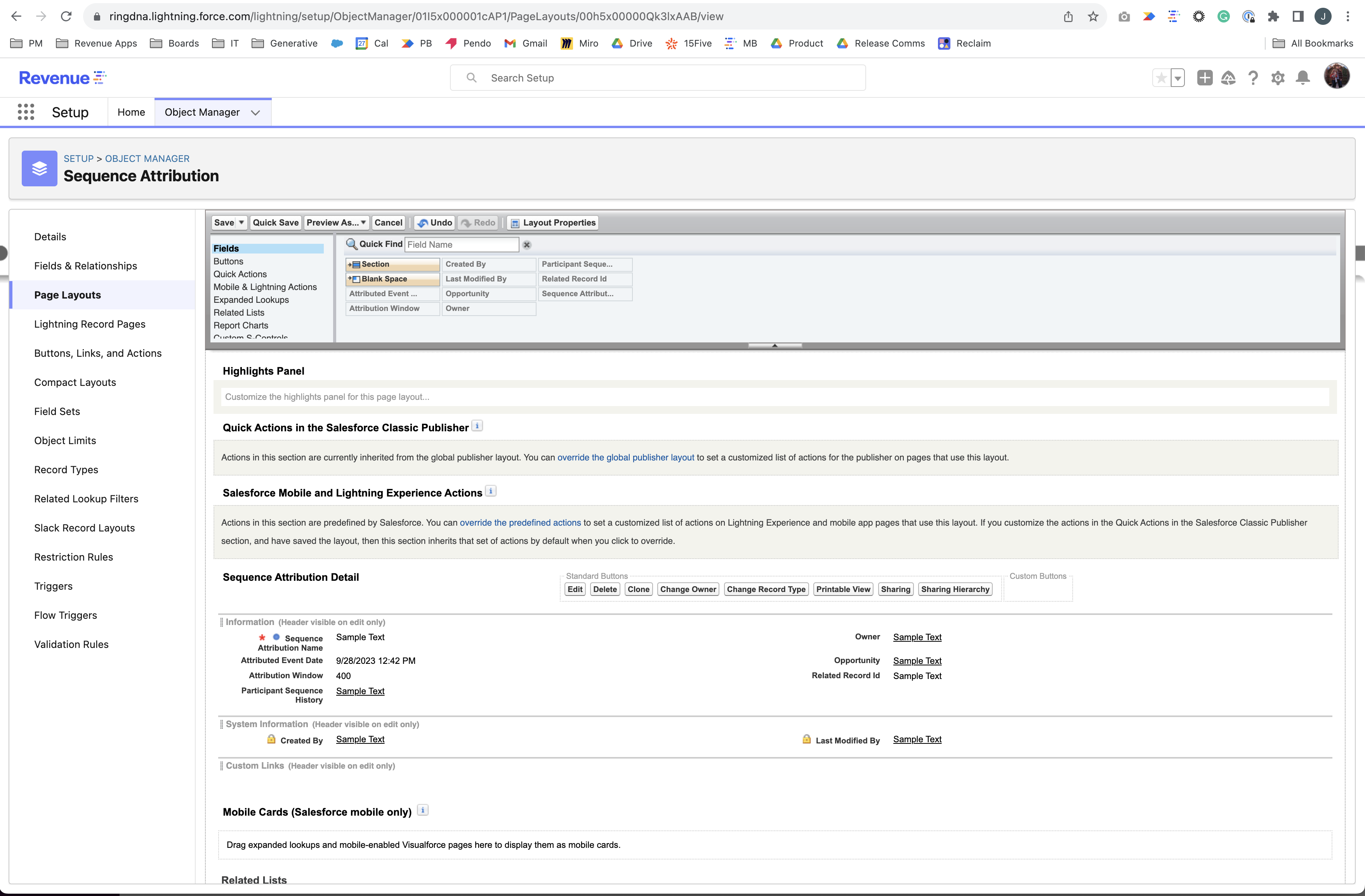Expand the Object Manager chevron

click(x=256, y=113)
